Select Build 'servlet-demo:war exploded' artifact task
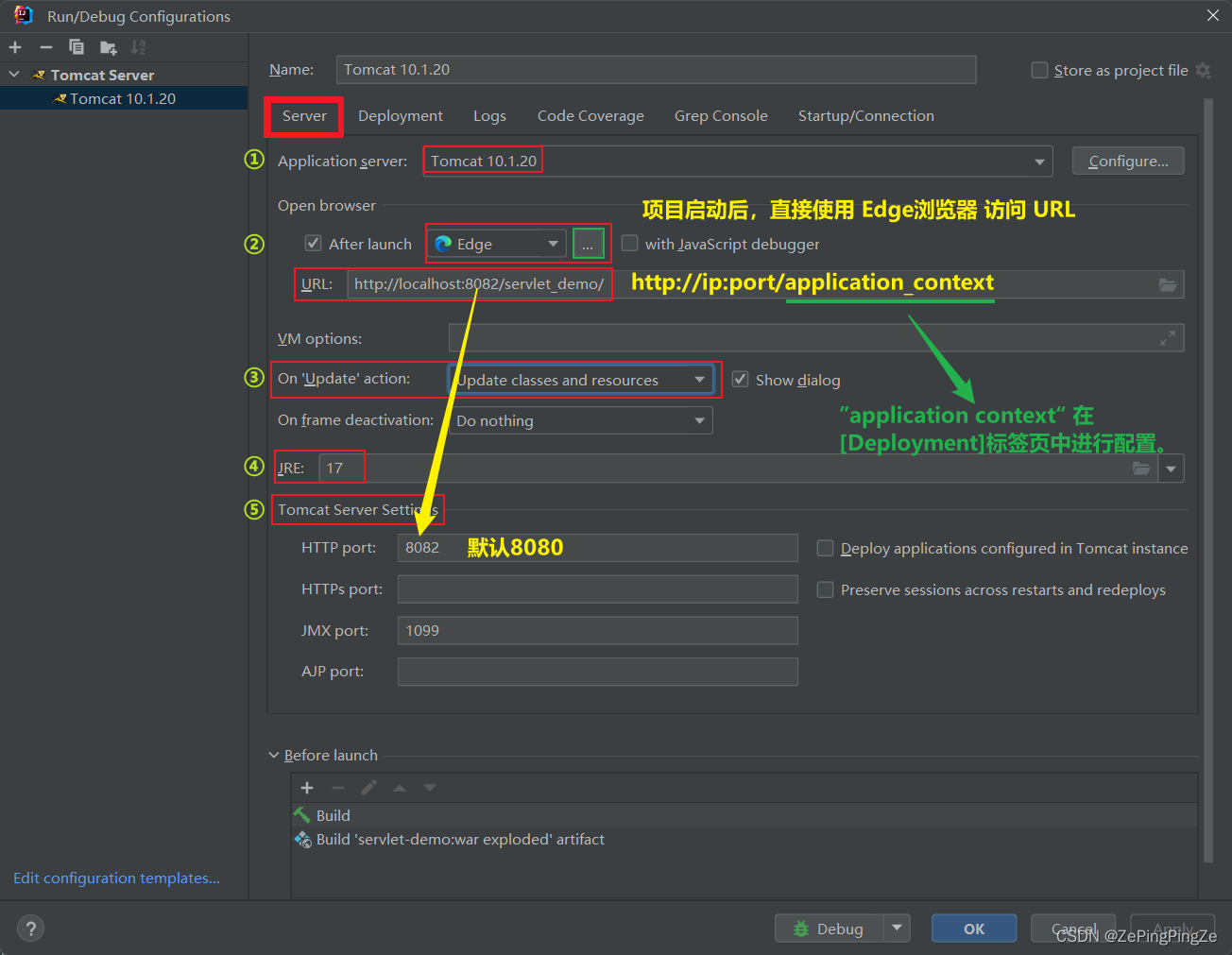This screenshot has width=1232, height=955. point(744,839)
